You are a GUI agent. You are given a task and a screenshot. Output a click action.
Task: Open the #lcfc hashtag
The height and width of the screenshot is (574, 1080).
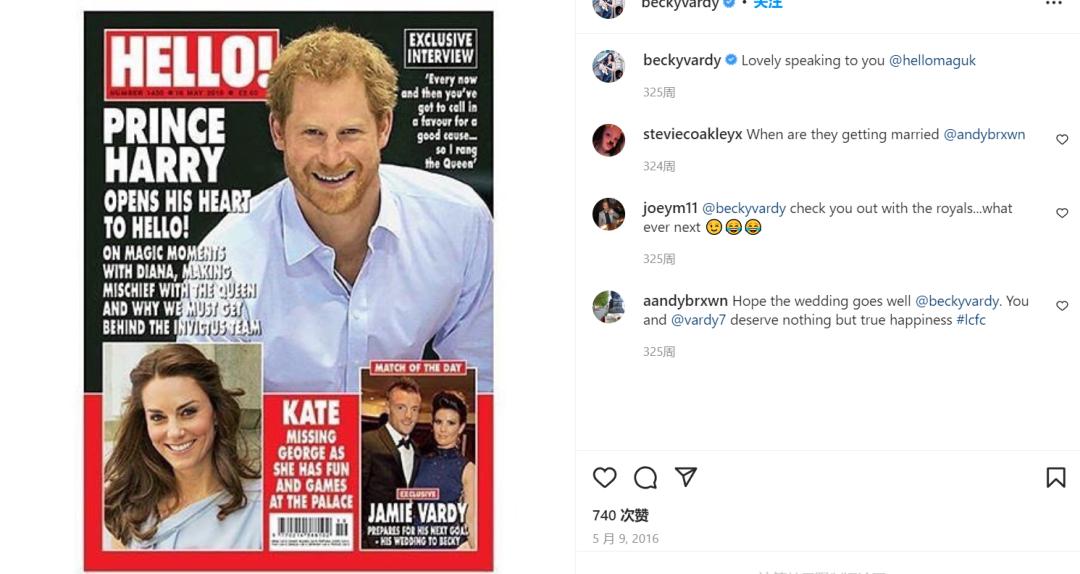pyautogui.click(x=971, y=320)
